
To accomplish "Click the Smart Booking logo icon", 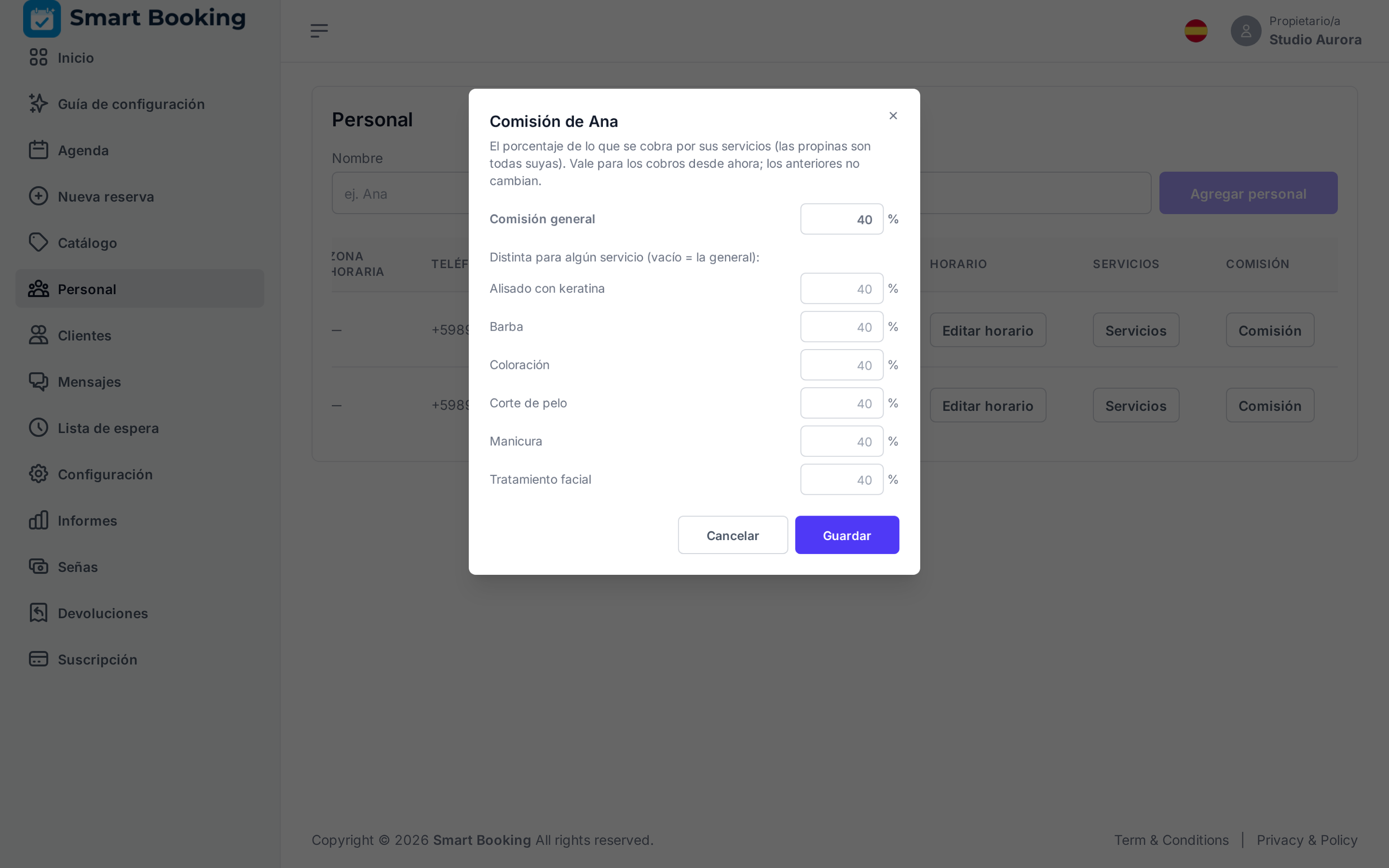I will point(42,18).
